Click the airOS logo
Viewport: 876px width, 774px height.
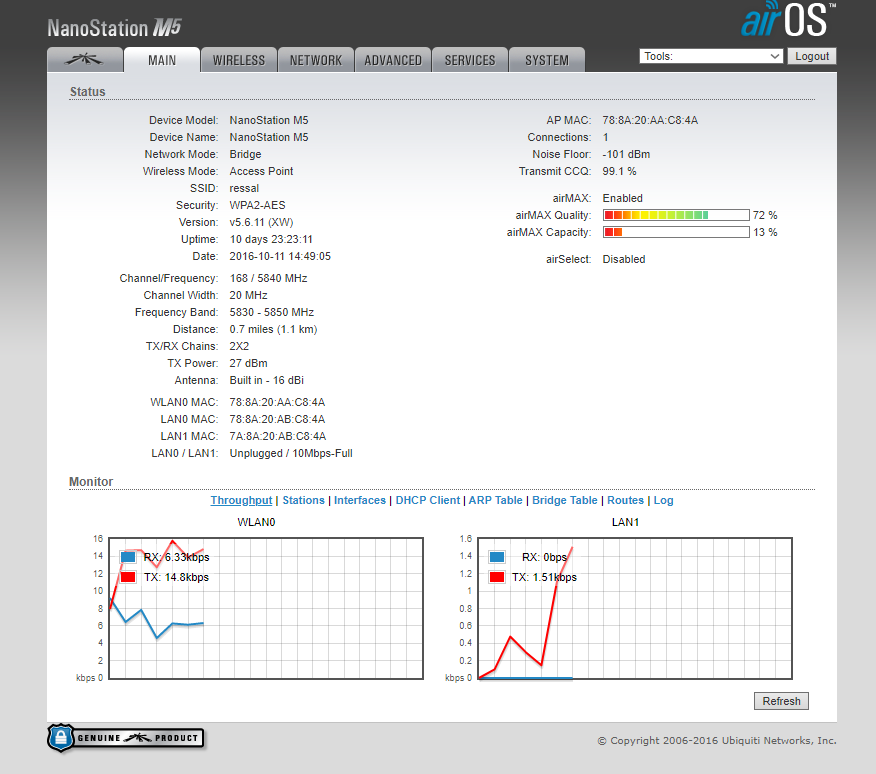coord(788,20)
